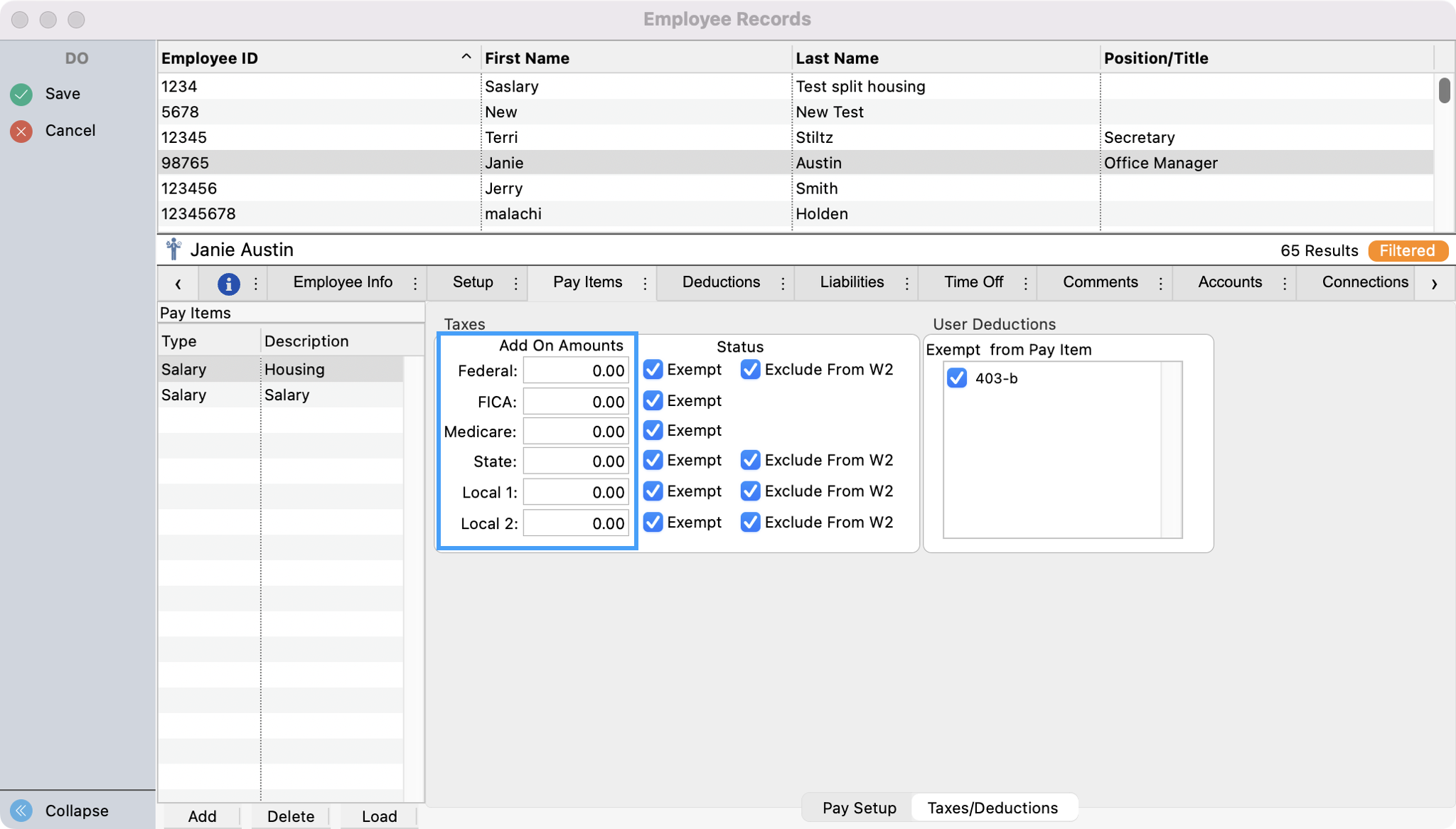This screenshot has height=829, width=1456.
Task: Click the employee person icon beside Janie Austin
Action: [x=173, y=250]
